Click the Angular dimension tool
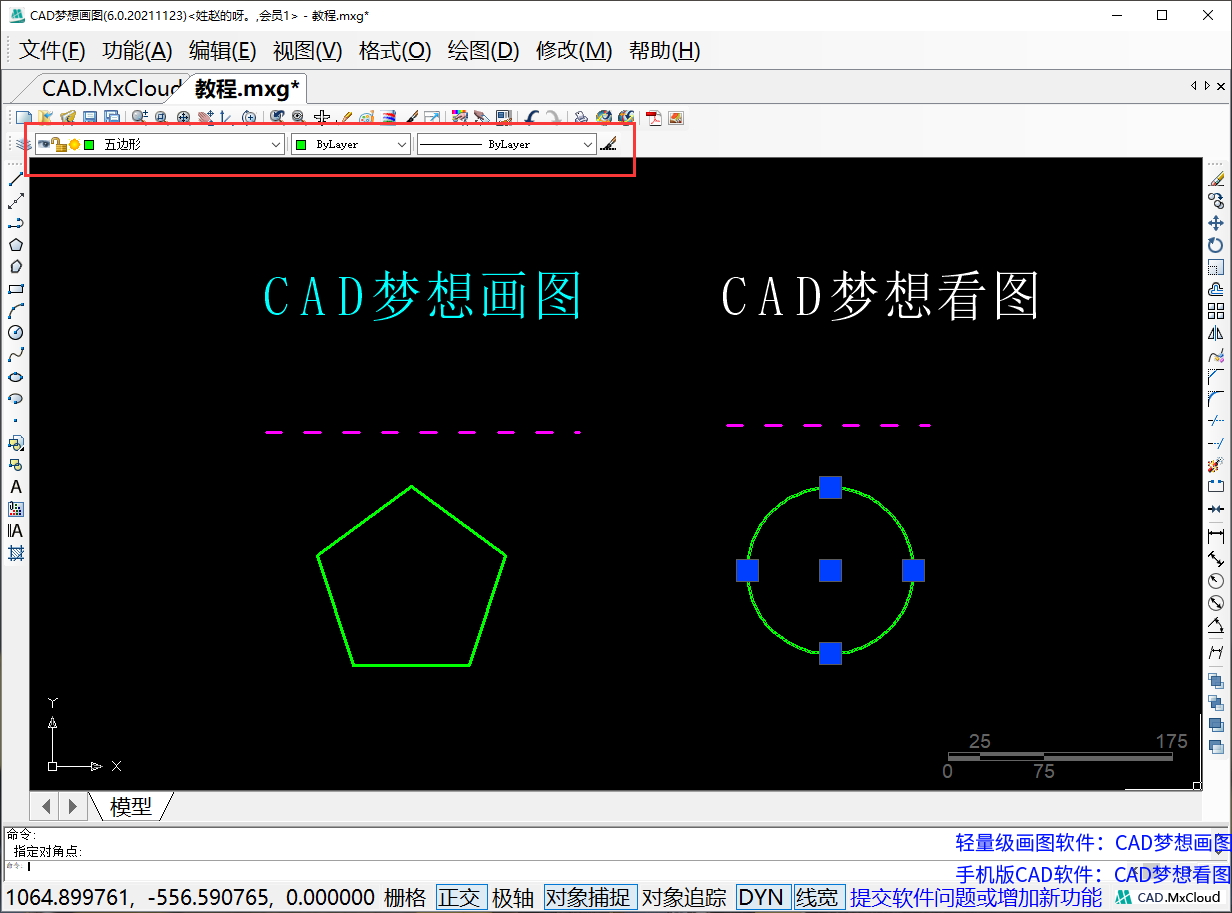 tap(1216, 625)
